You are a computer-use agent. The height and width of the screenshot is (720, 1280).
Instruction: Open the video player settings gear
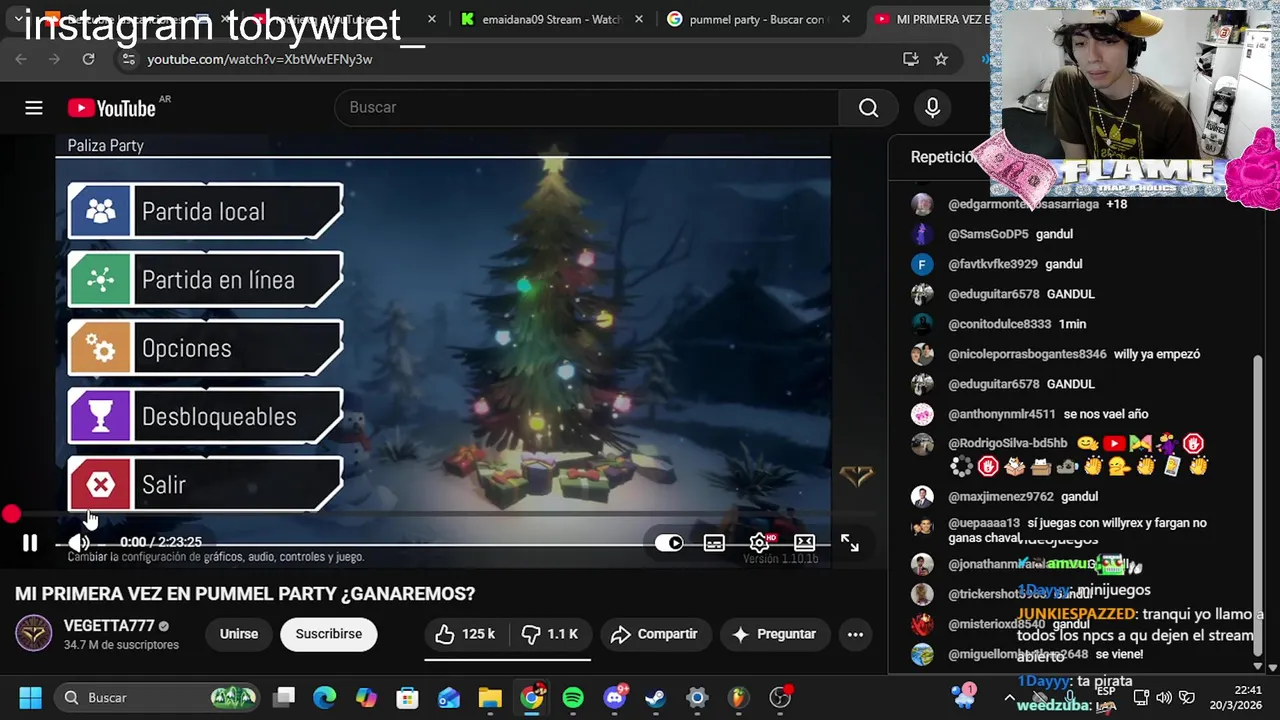[x=760, y=543]
